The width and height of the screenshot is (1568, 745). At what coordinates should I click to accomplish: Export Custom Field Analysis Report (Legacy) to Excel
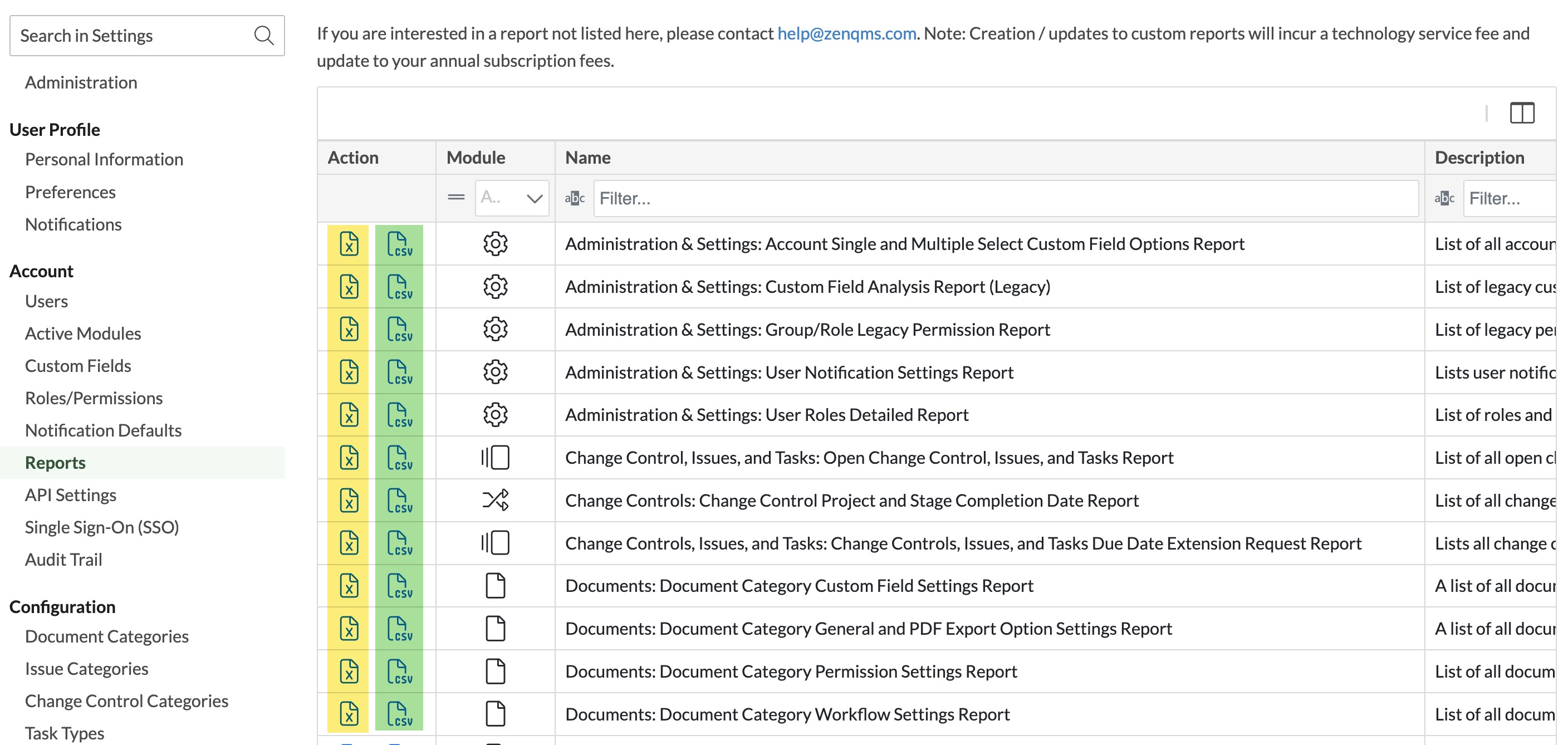pyautogui.click(x=348, y=287)
